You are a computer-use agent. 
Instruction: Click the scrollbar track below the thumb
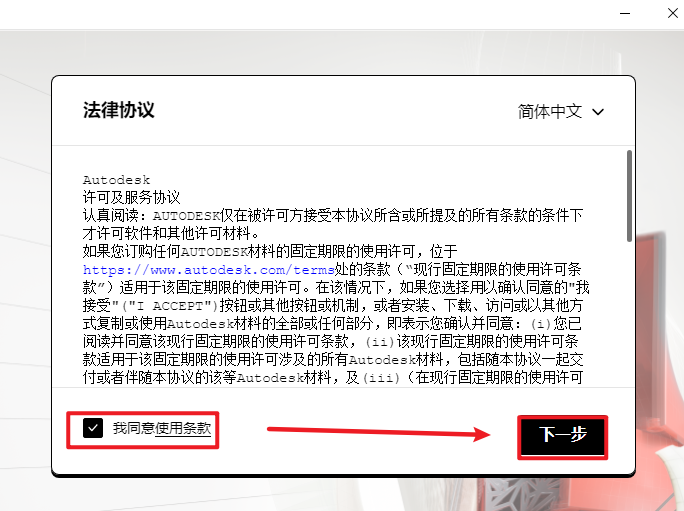(x=629, y=320)
